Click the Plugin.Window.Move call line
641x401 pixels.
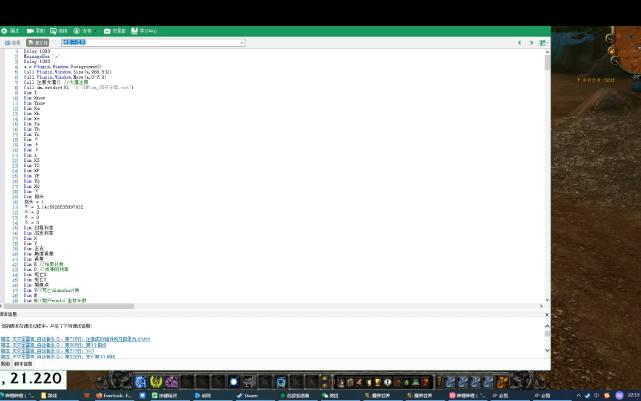pyautogui.click(x=65, y=77)
